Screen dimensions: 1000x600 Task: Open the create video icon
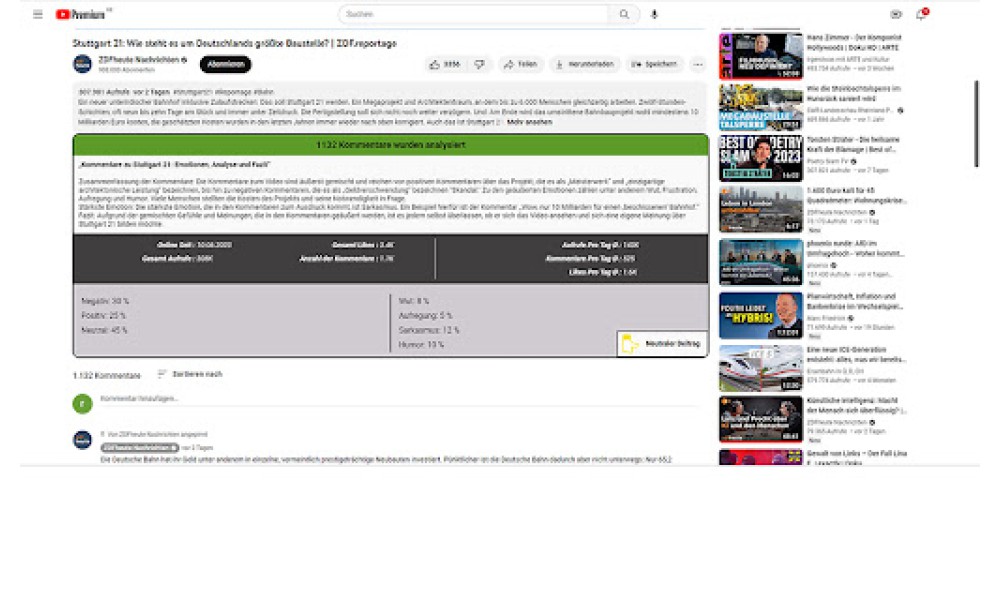tap(895, 14)
